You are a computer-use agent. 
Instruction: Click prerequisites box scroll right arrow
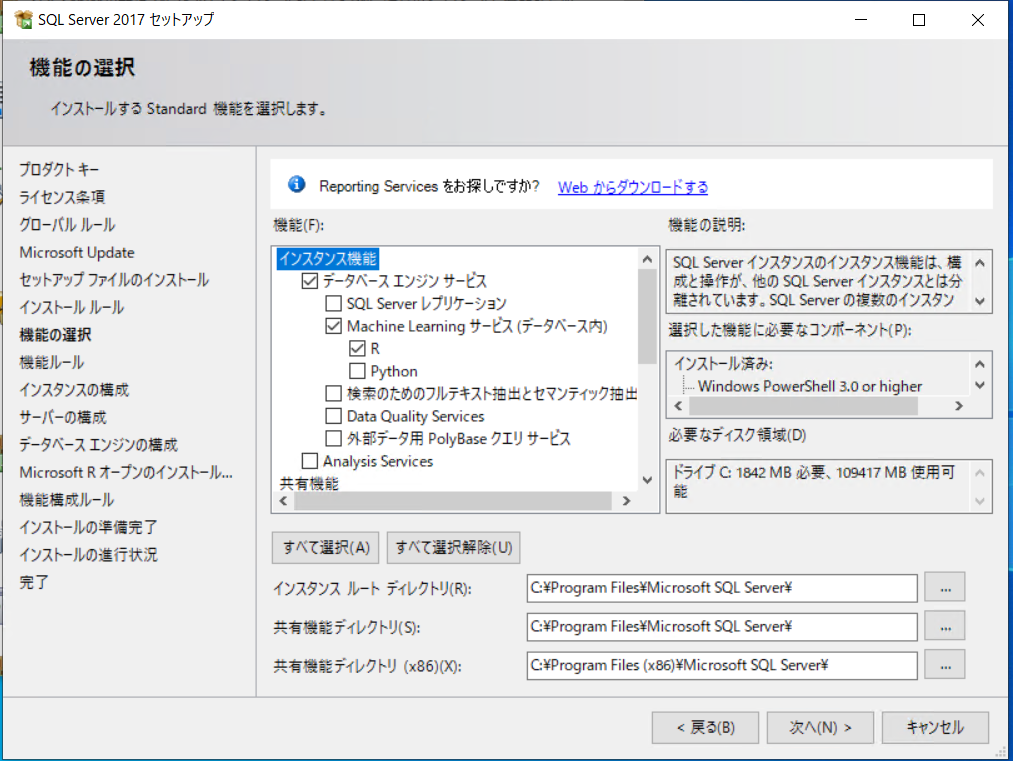pyautogui.click(x=959, y=406)
